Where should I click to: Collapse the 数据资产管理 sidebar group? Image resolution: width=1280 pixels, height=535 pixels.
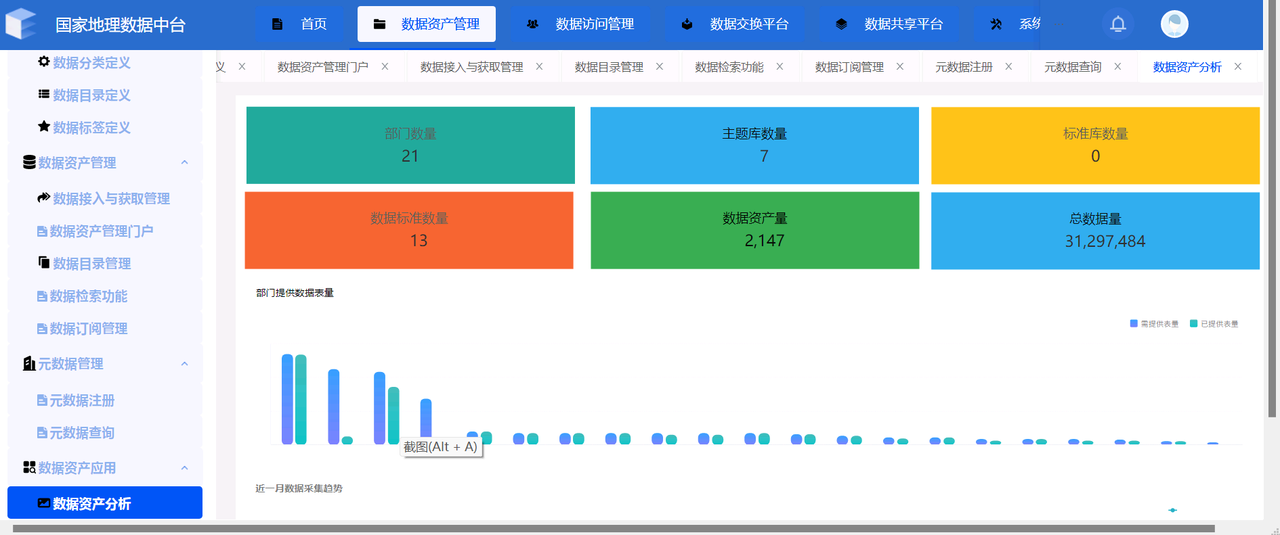tap(184, 163)
